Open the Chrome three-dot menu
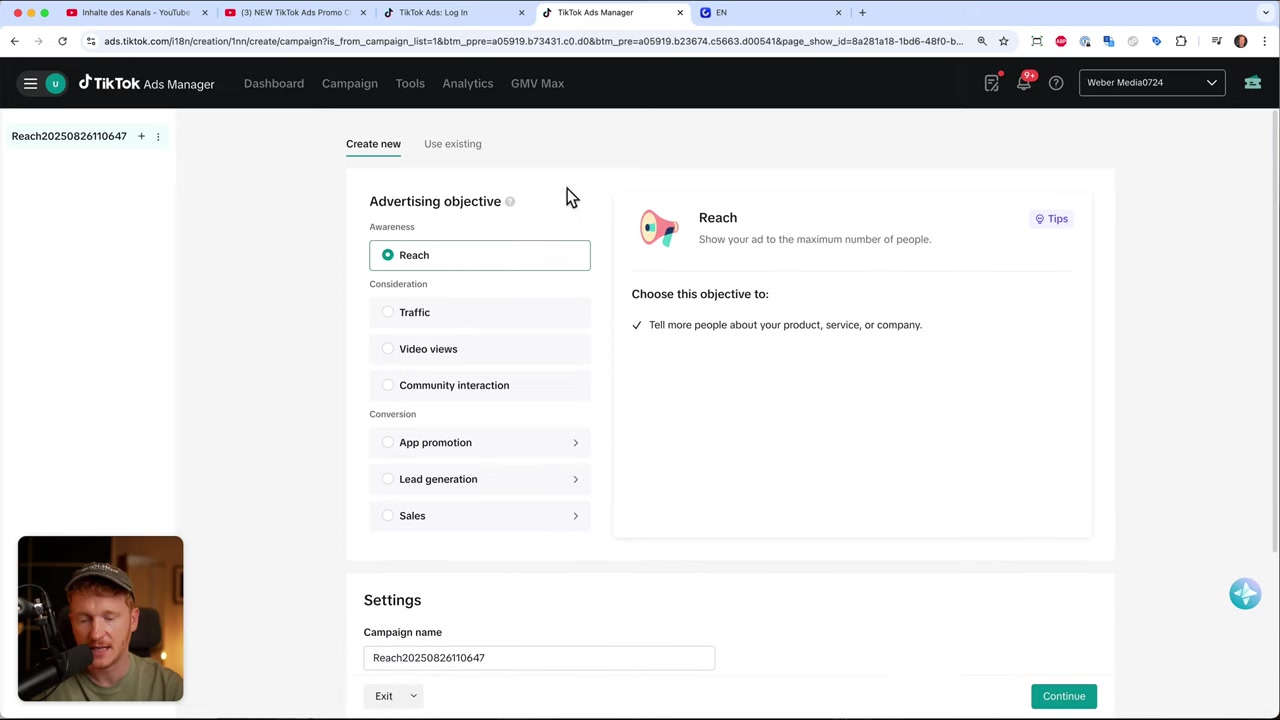 tap(1265, 41)
